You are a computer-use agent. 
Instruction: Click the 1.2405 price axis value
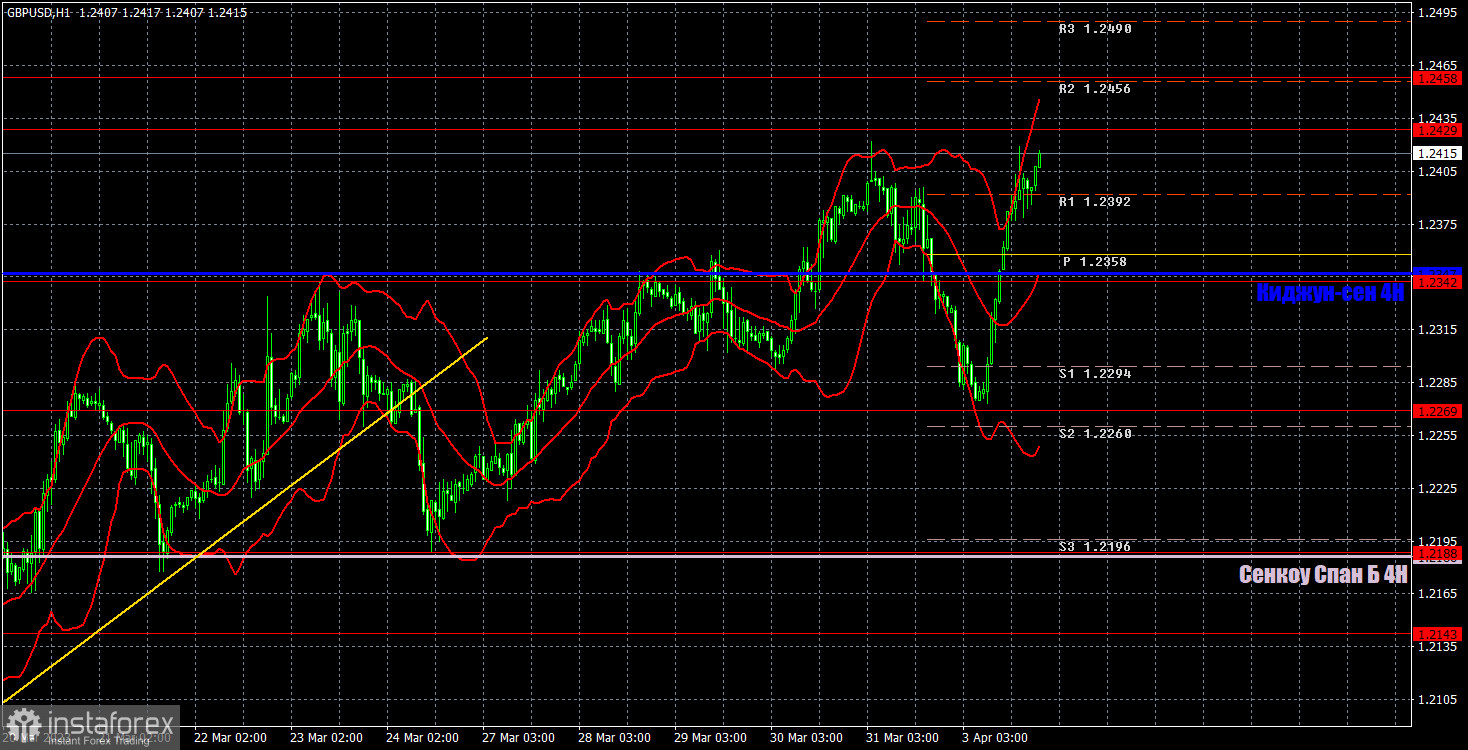click(x=1436, y=171)
